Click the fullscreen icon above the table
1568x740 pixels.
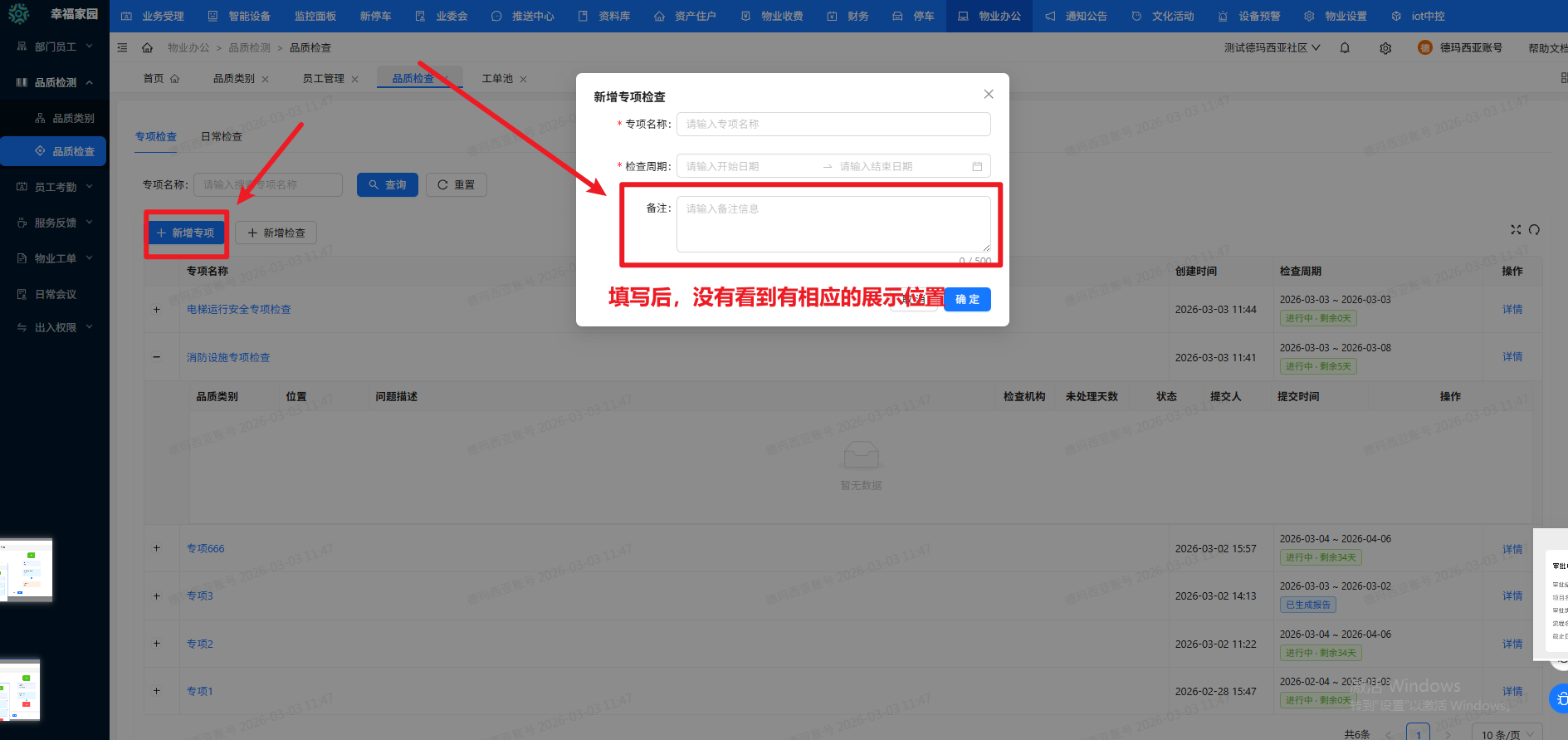[x=1516, y=230]
